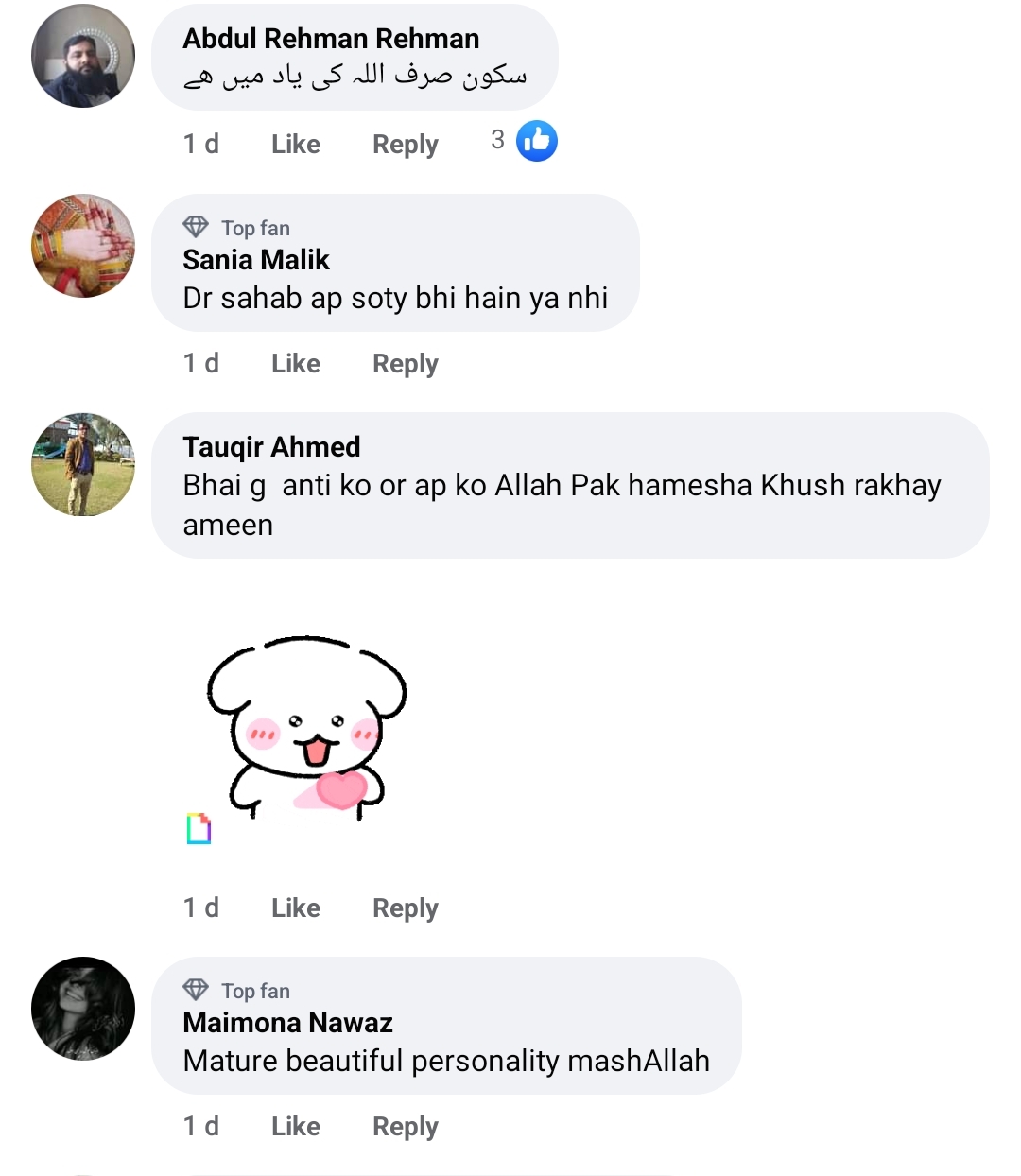Open Sania Malik's profile picture
This screenshot has height=1176, width=1021.
(83, 246)
